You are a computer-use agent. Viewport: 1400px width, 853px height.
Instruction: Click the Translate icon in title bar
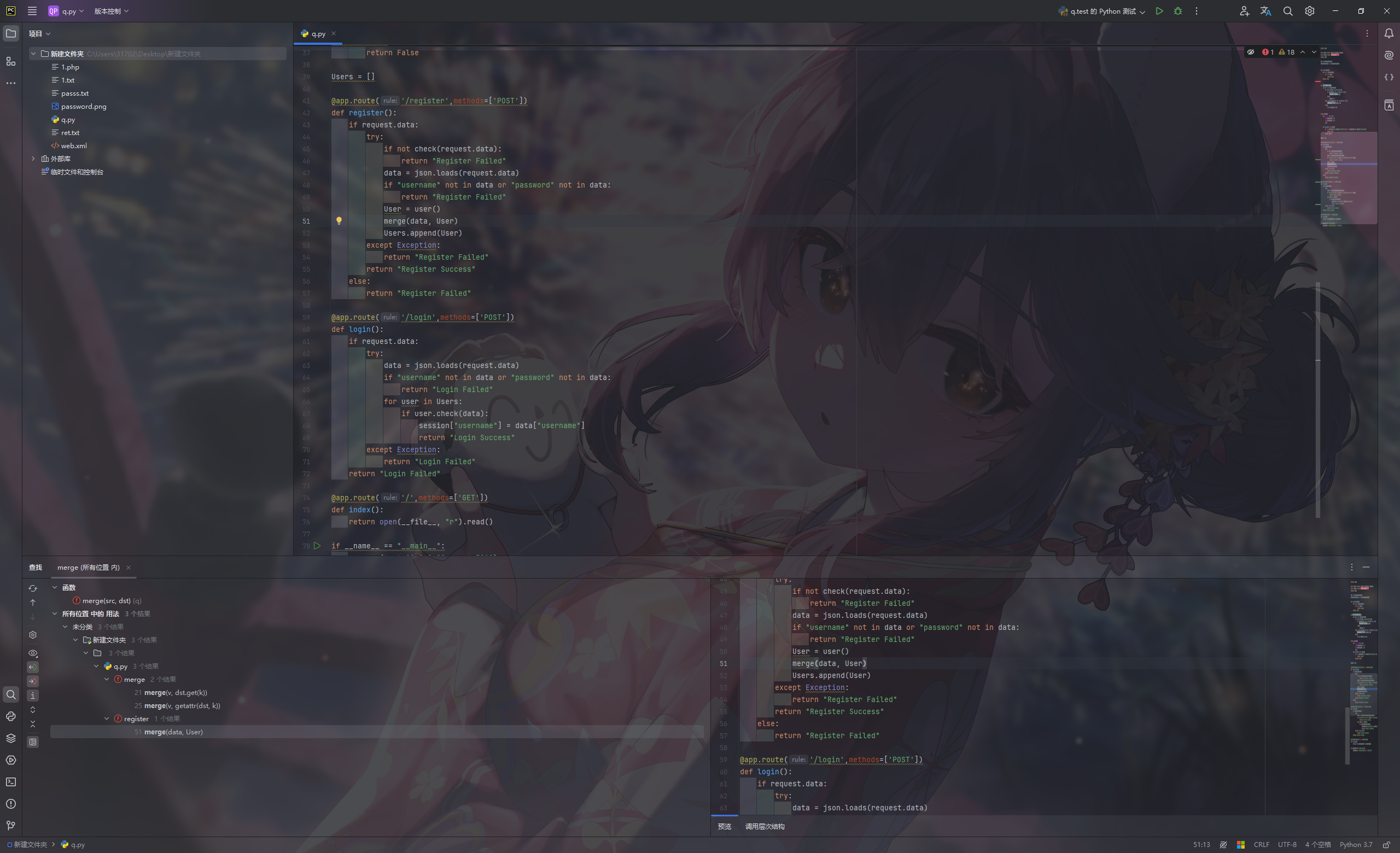1265,11
